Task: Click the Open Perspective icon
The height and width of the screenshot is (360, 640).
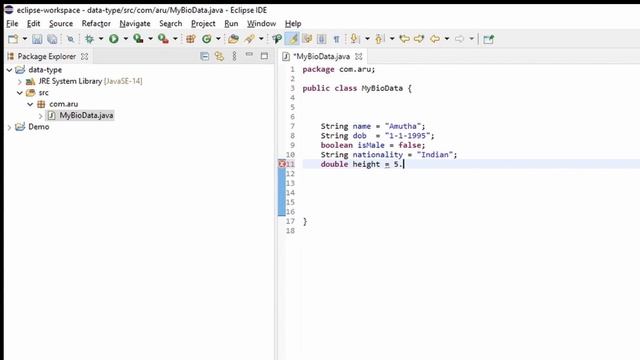Action: [x=489, y=39]
